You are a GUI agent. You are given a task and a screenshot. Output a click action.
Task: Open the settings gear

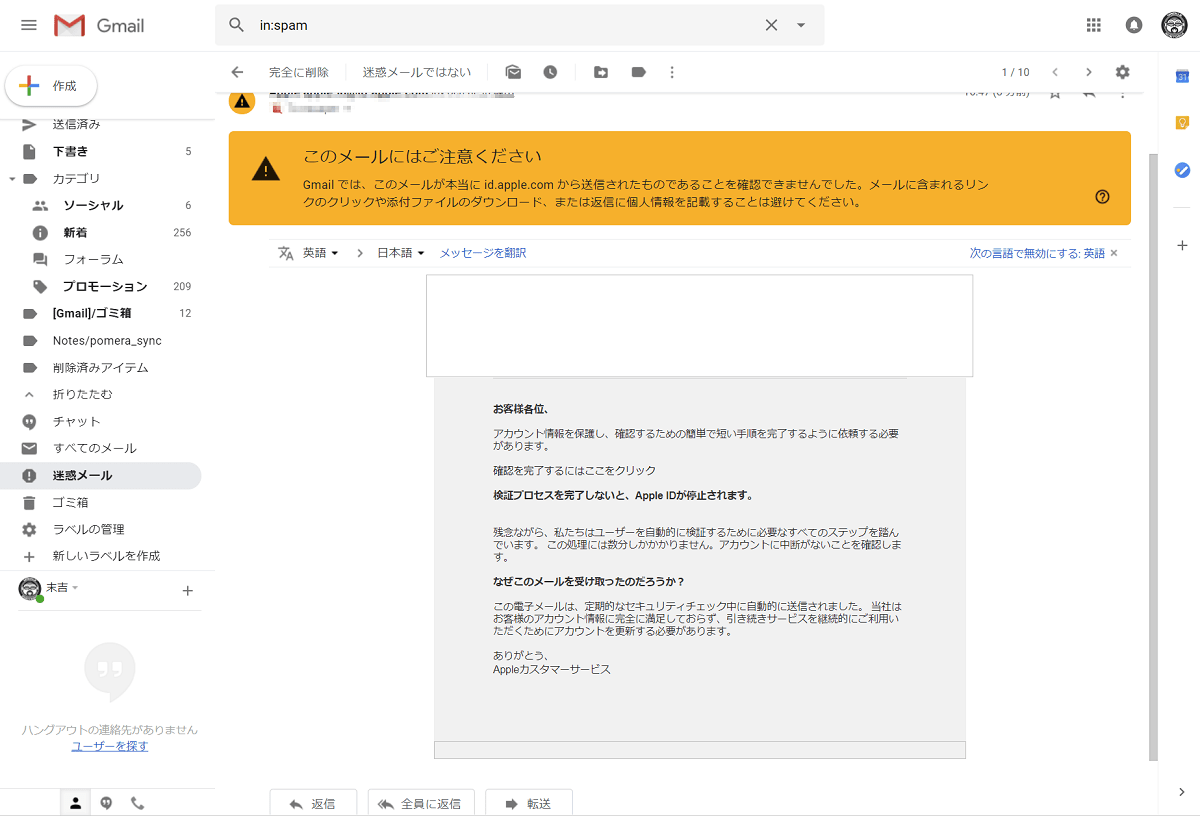point(1123,72)
